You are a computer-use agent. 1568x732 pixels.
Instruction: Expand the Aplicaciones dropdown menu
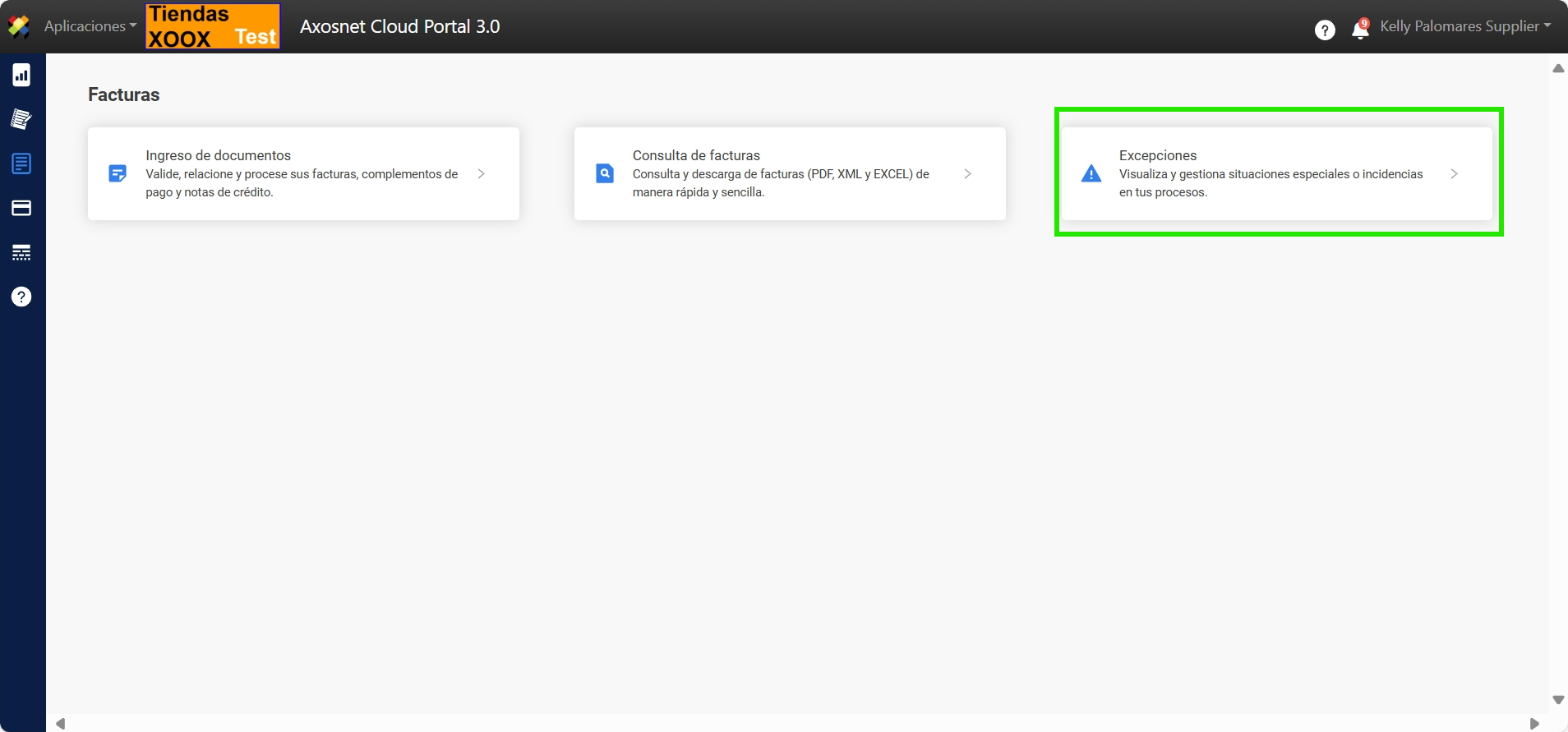click(90, 26)
